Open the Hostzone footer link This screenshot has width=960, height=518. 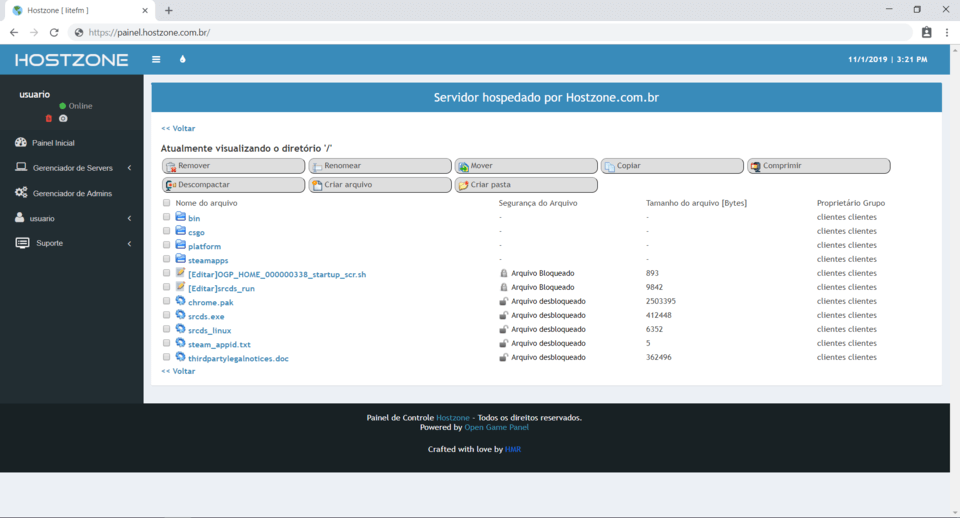tap(452, 418)
